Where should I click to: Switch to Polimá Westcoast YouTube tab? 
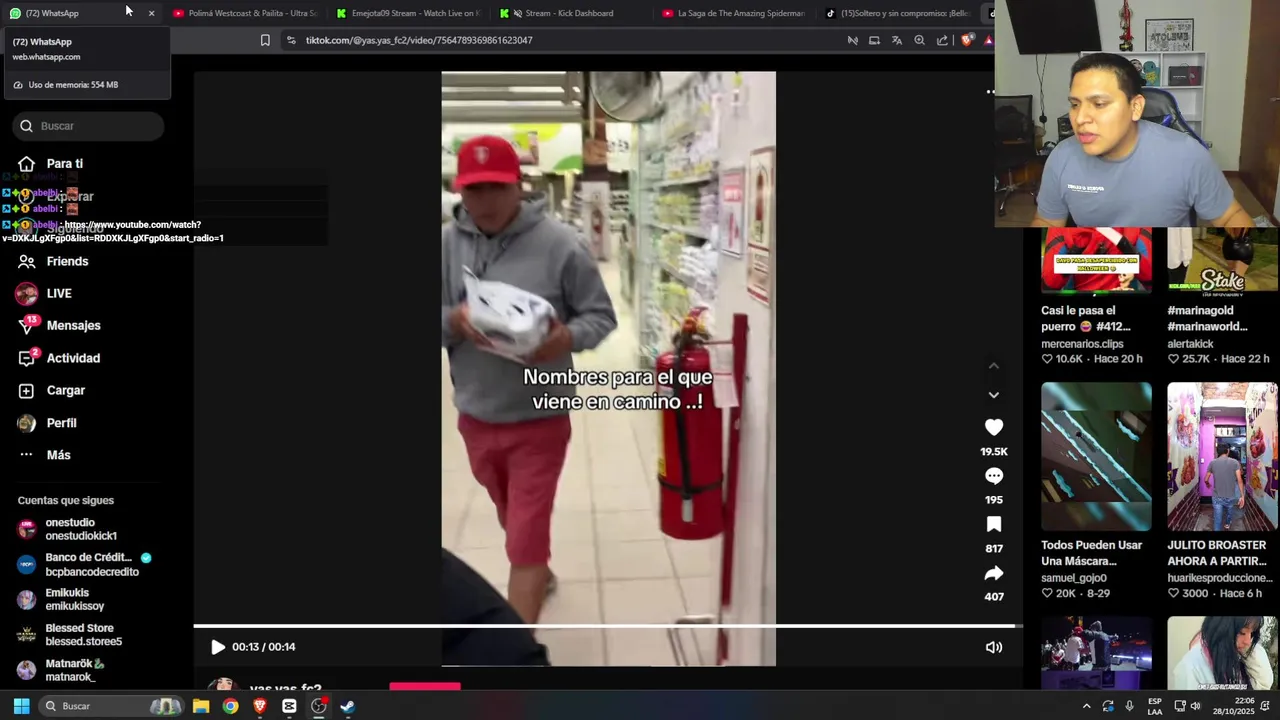(245, 13)
